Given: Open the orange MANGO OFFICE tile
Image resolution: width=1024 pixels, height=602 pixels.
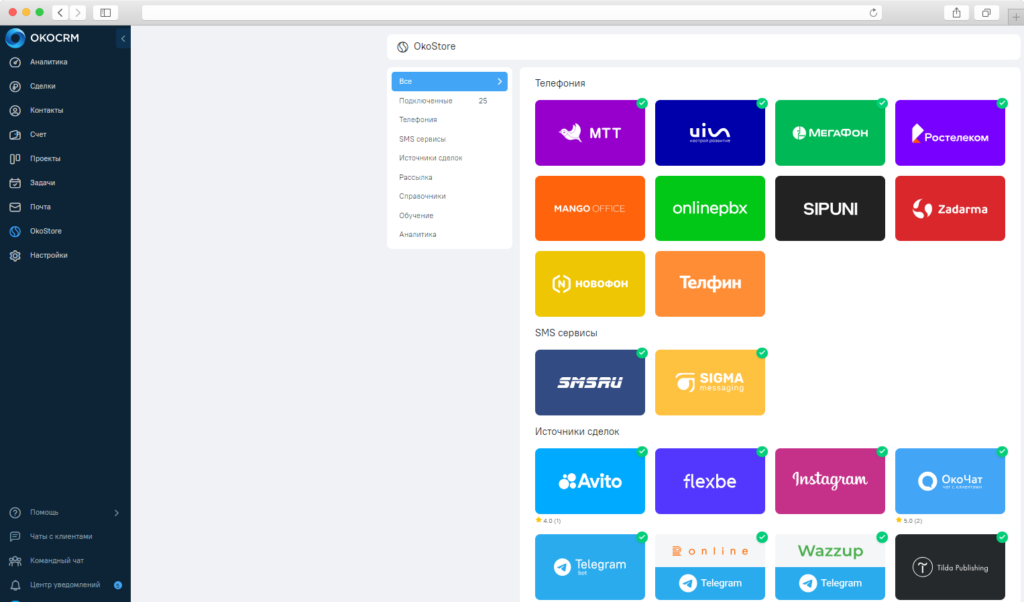Looking at the screenshot, I should 590,208.
